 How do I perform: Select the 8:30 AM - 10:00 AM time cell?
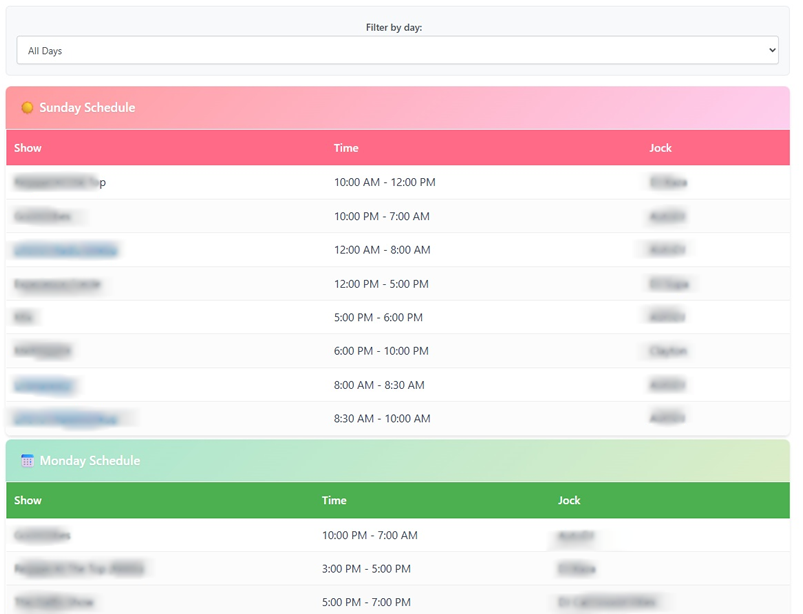382,418
